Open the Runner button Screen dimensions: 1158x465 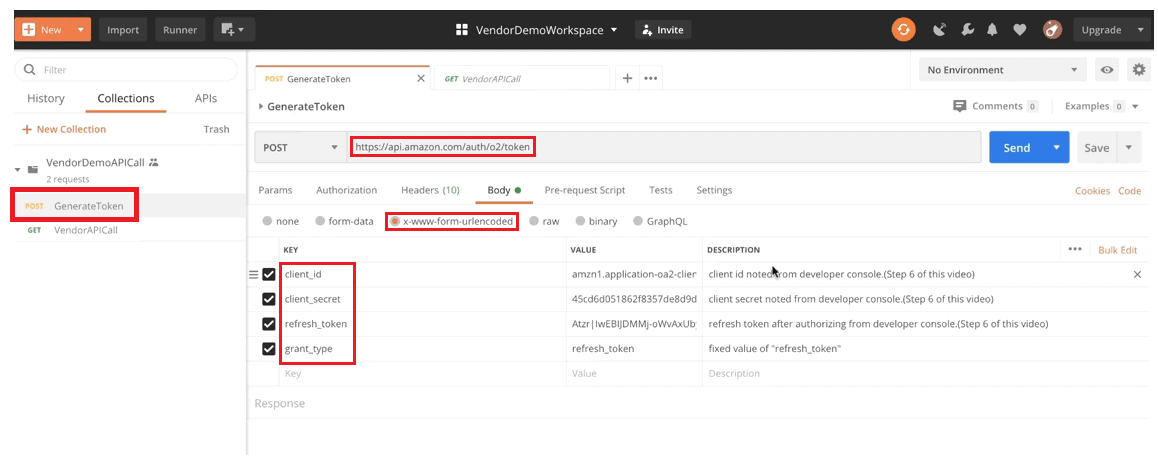tap(181, 30)
